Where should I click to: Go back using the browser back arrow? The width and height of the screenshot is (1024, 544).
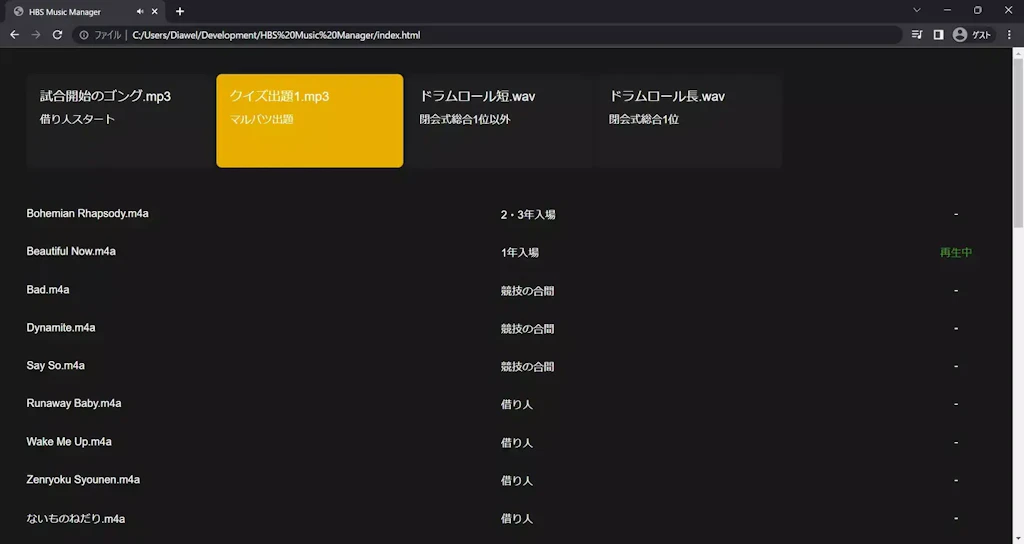click(14, 35)
